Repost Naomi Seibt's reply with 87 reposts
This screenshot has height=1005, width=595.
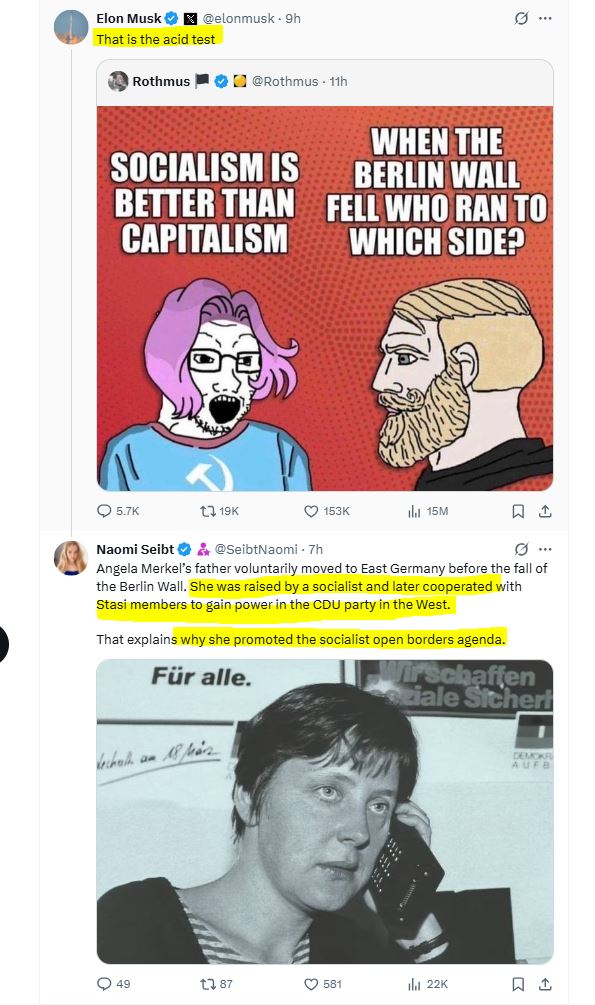pyautogui.click(x=216, y=984)
